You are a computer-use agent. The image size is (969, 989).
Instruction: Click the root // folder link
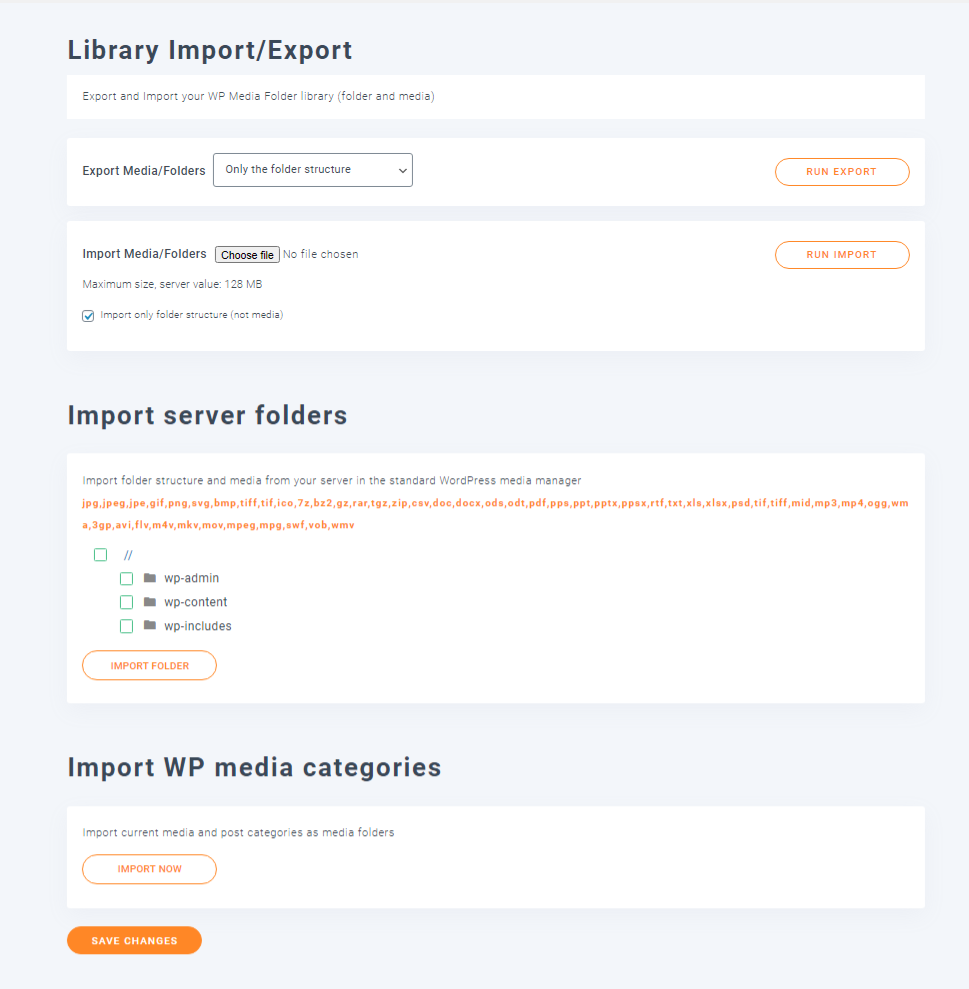click(x=128, y=555)
